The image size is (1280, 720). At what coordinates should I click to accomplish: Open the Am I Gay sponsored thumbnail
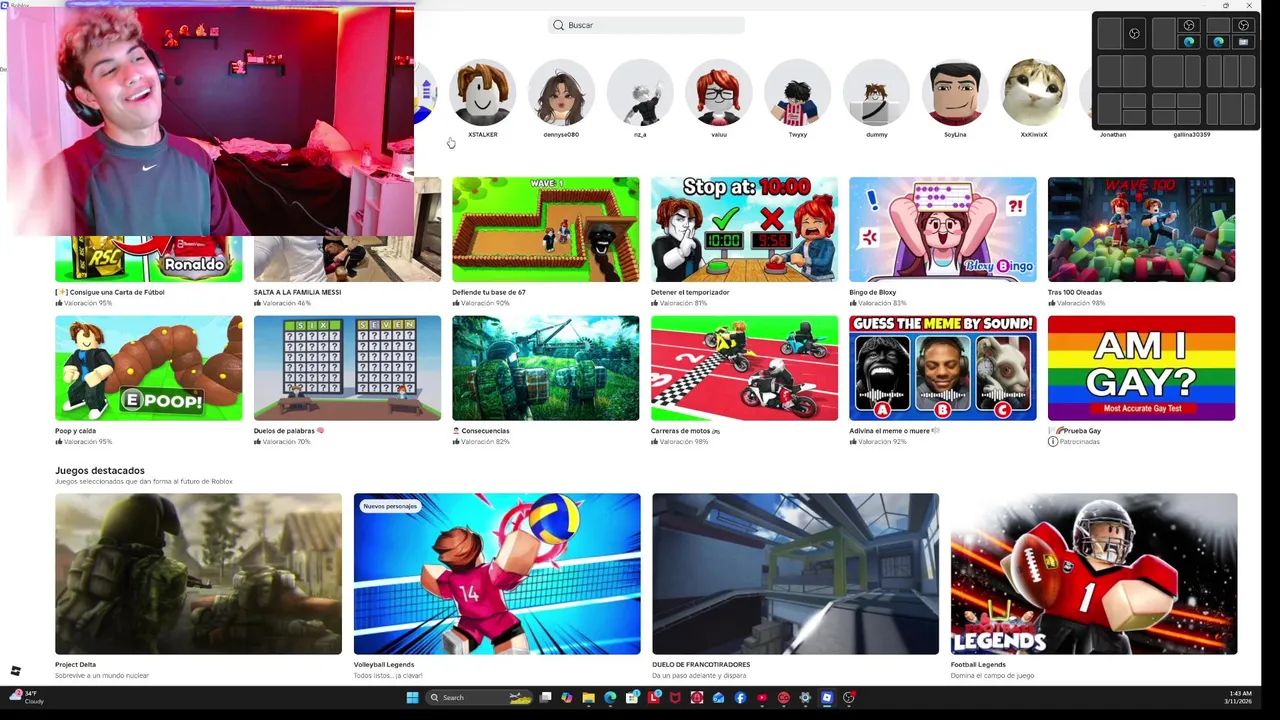[x=1141, y=368]
